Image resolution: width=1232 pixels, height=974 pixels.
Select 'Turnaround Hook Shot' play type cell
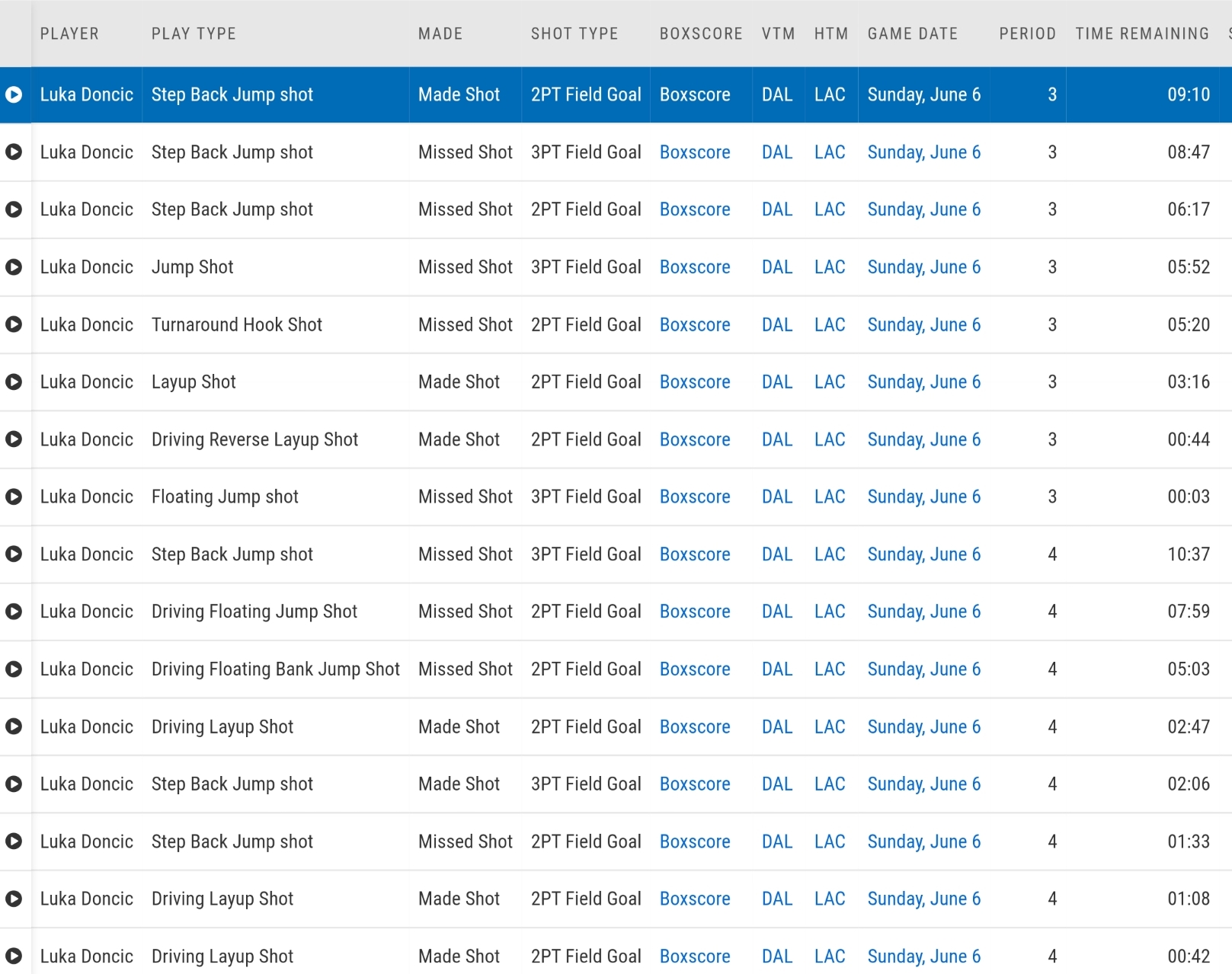coord(237,324)
